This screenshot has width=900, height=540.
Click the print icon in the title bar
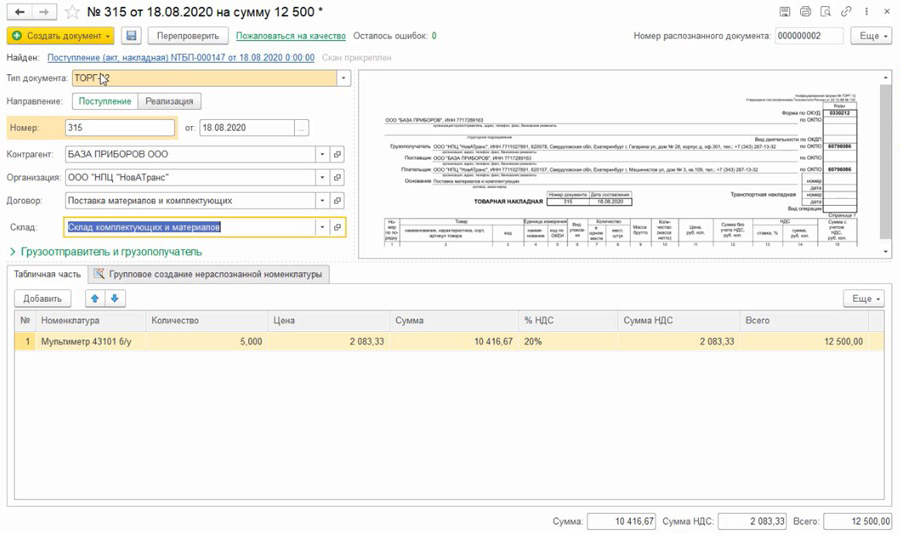804,12
